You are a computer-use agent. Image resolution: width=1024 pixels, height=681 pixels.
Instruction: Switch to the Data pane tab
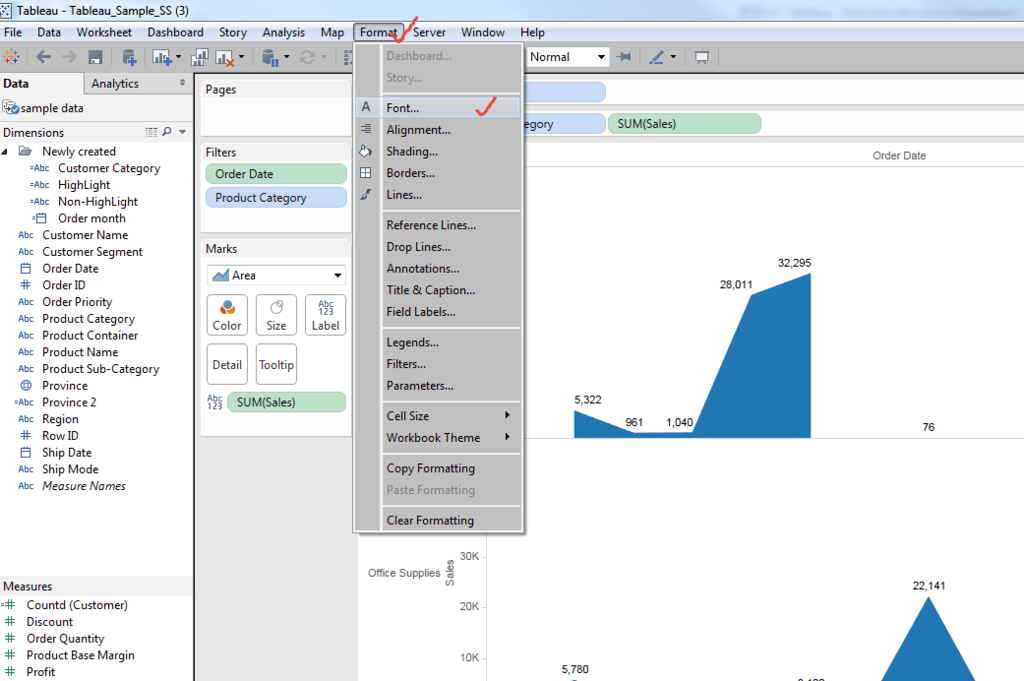[x=16, y=83]
